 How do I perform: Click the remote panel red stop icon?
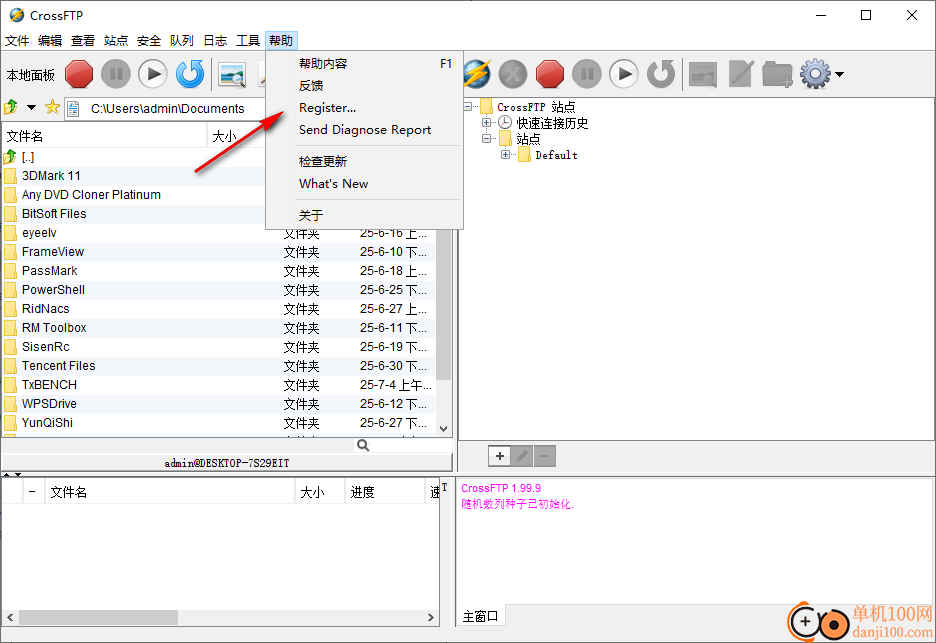(x=550, y=74)
